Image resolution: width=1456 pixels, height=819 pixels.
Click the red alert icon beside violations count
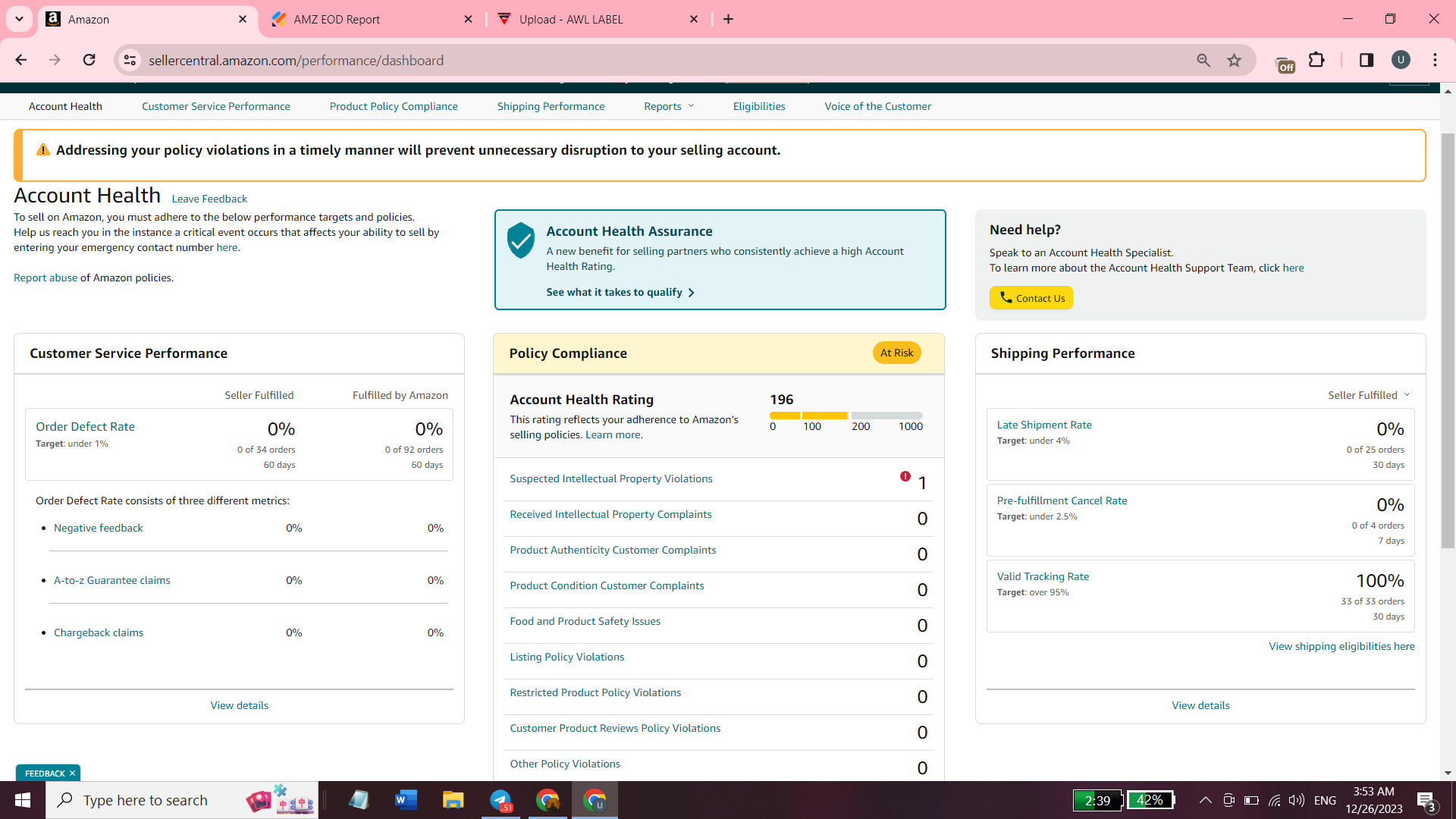[905, 476]
